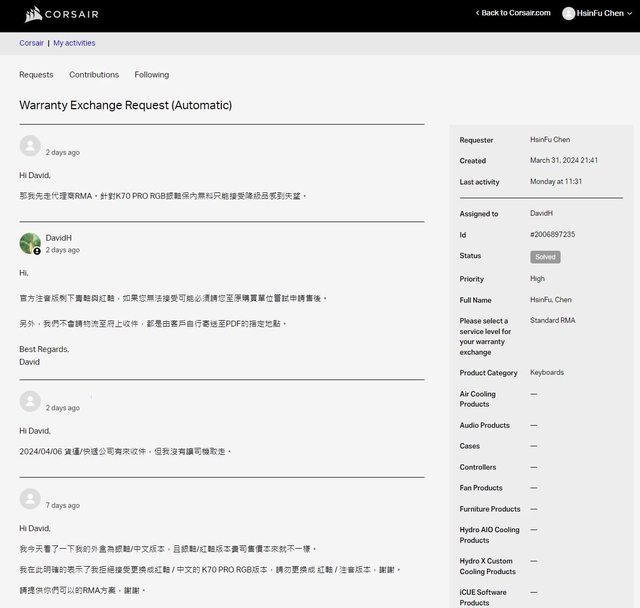The image size is (640, 608).
Task: Open the My activities breadcrumb link
Action: (x=74, y=43)
